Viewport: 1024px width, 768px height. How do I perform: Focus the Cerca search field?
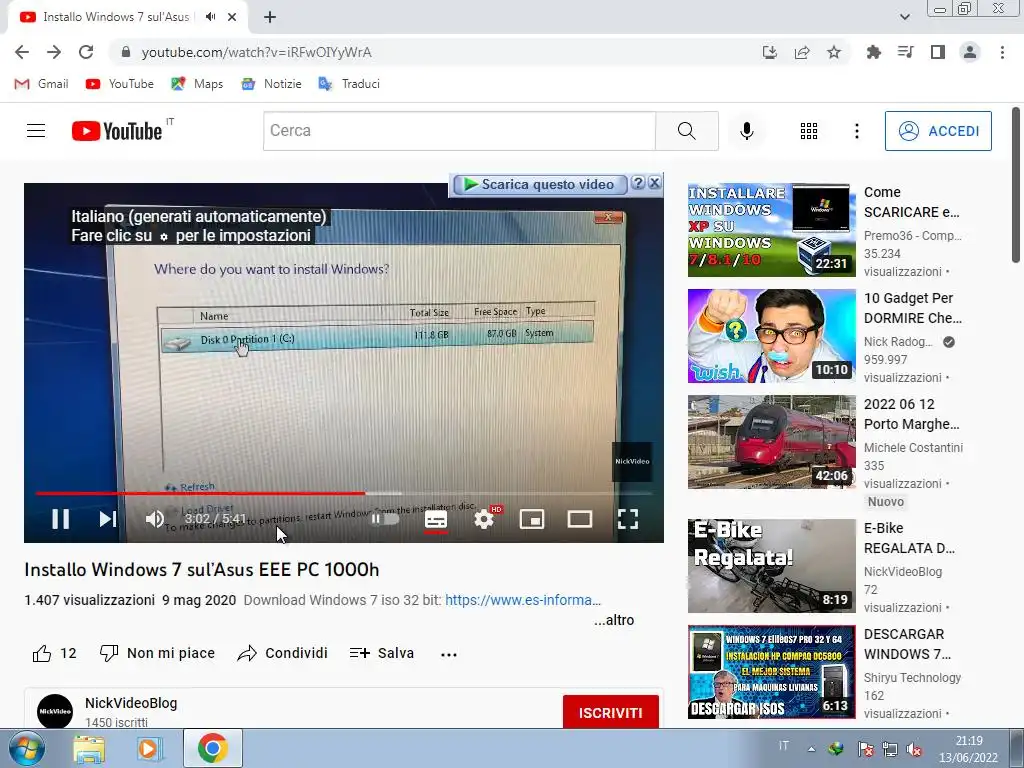click(x=459, y=131)
